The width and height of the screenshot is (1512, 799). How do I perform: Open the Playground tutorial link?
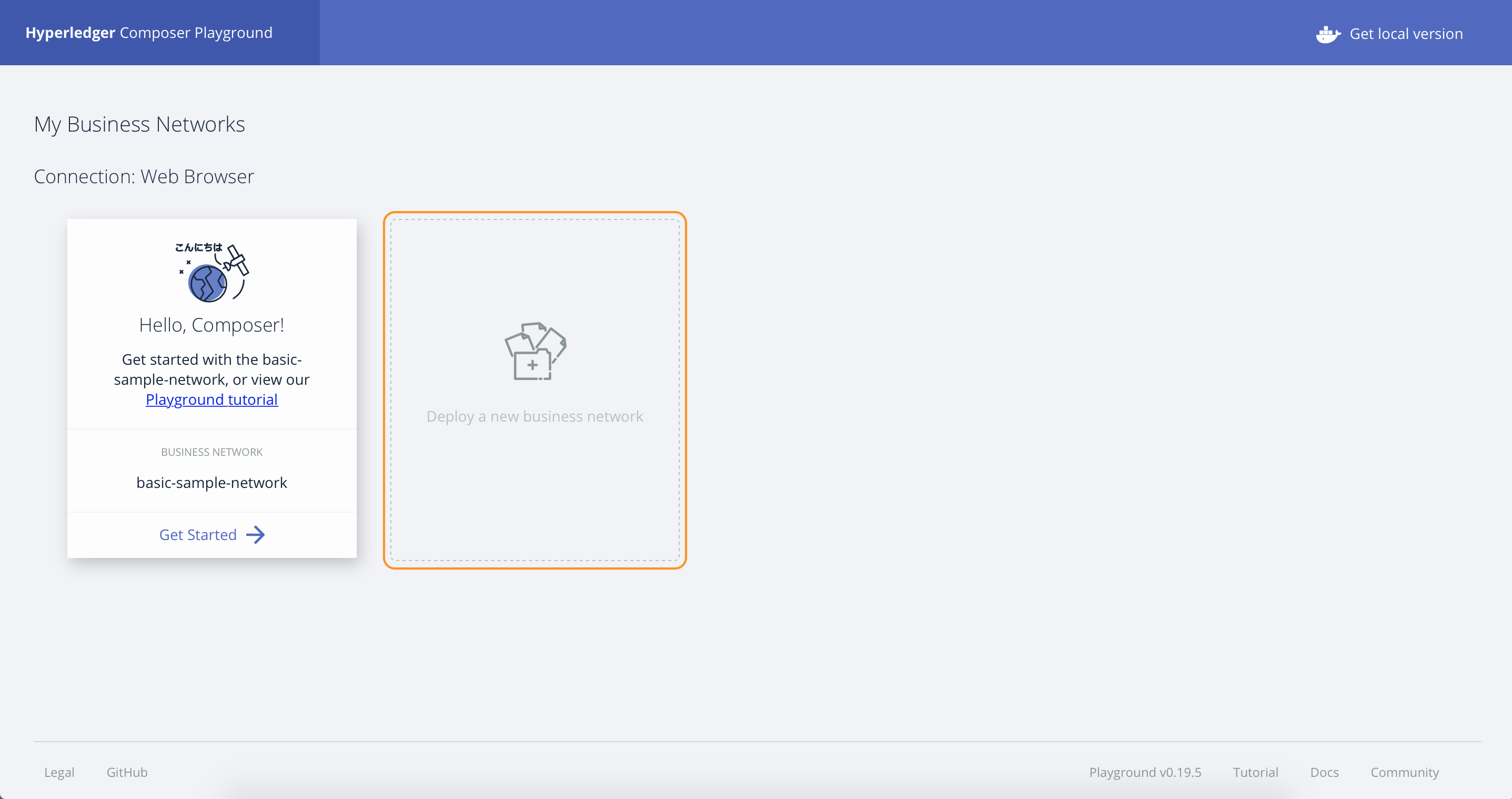(x=211, y=399)
